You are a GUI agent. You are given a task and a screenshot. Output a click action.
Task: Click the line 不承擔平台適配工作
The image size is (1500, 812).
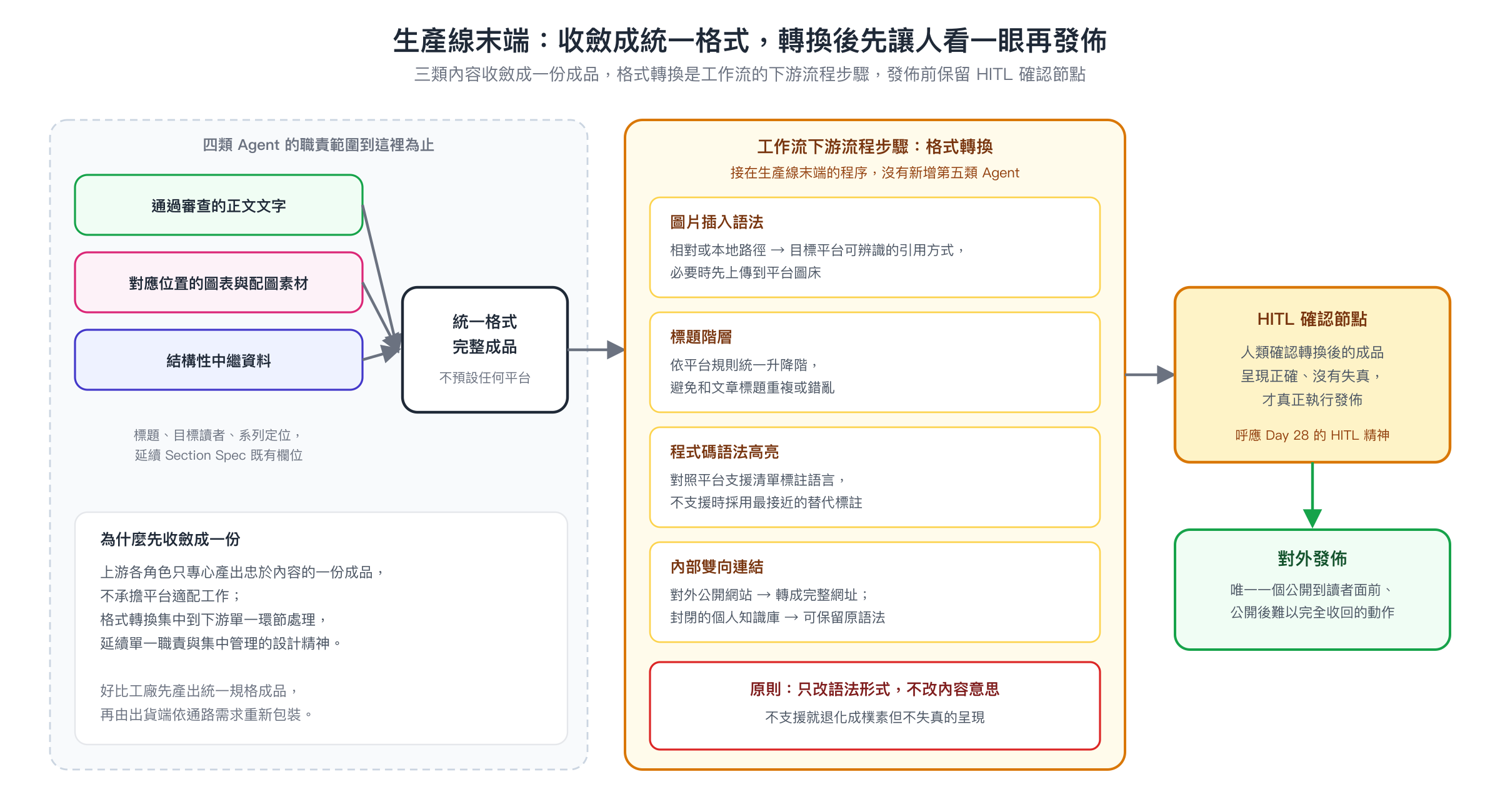[171, 596]
